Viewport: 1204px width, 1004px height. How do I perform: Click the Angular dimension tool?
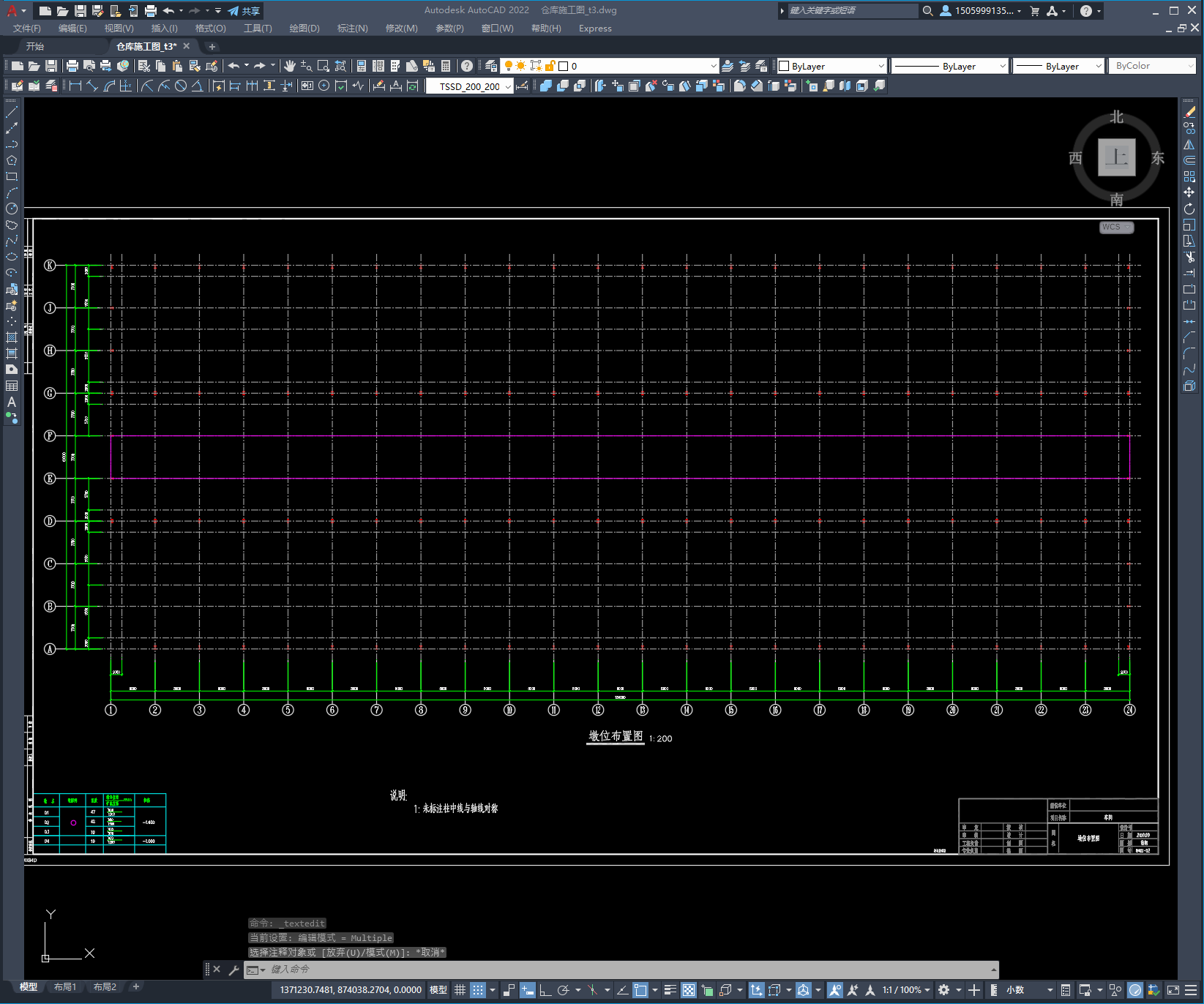pos(198,86)
